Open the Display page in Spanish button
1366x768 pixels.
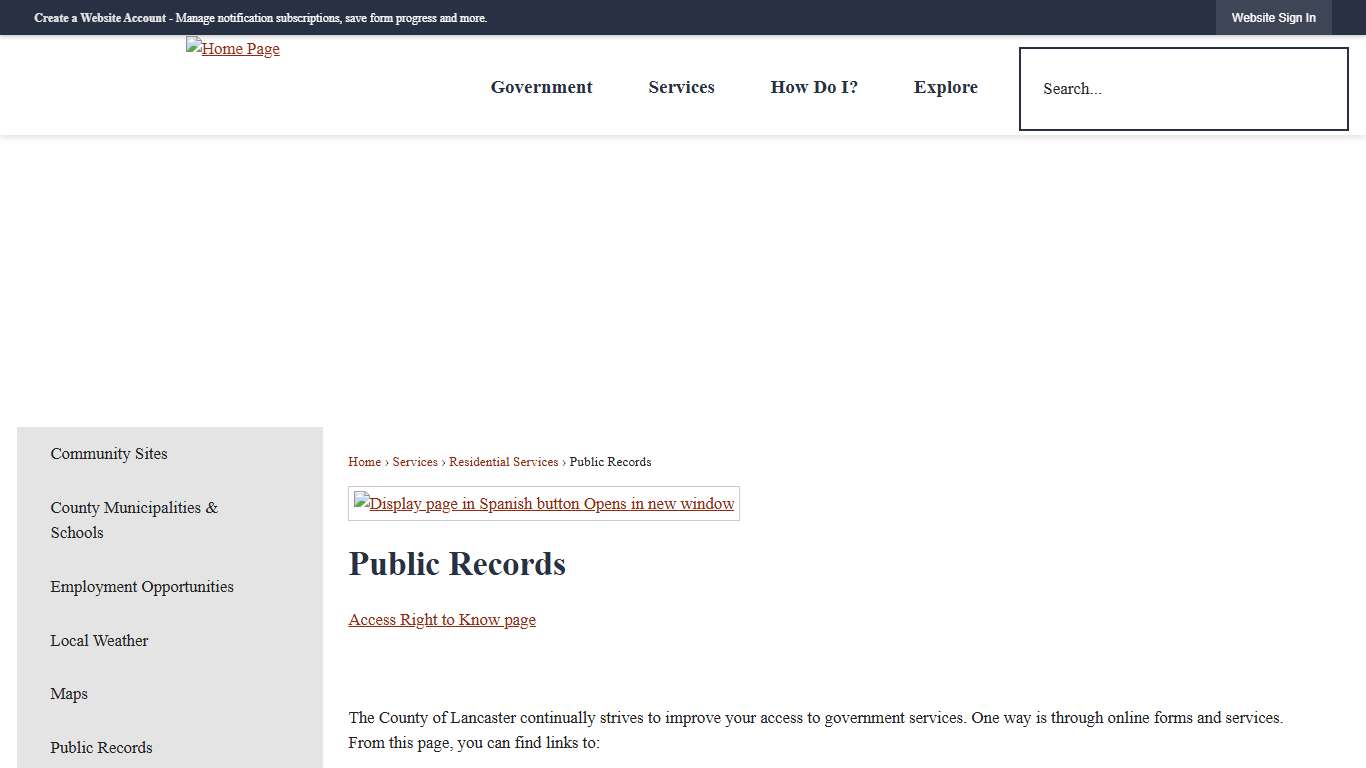[x=543, y=503]
